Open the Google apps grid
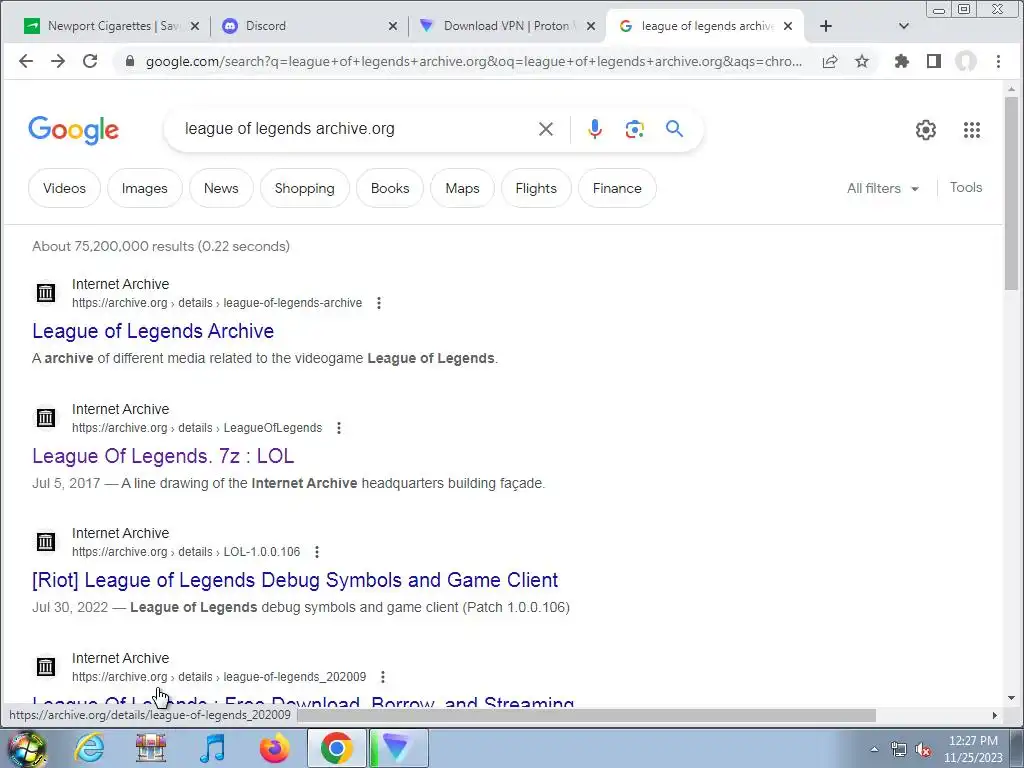1024x768 pixels. click(x=972, y=130)
